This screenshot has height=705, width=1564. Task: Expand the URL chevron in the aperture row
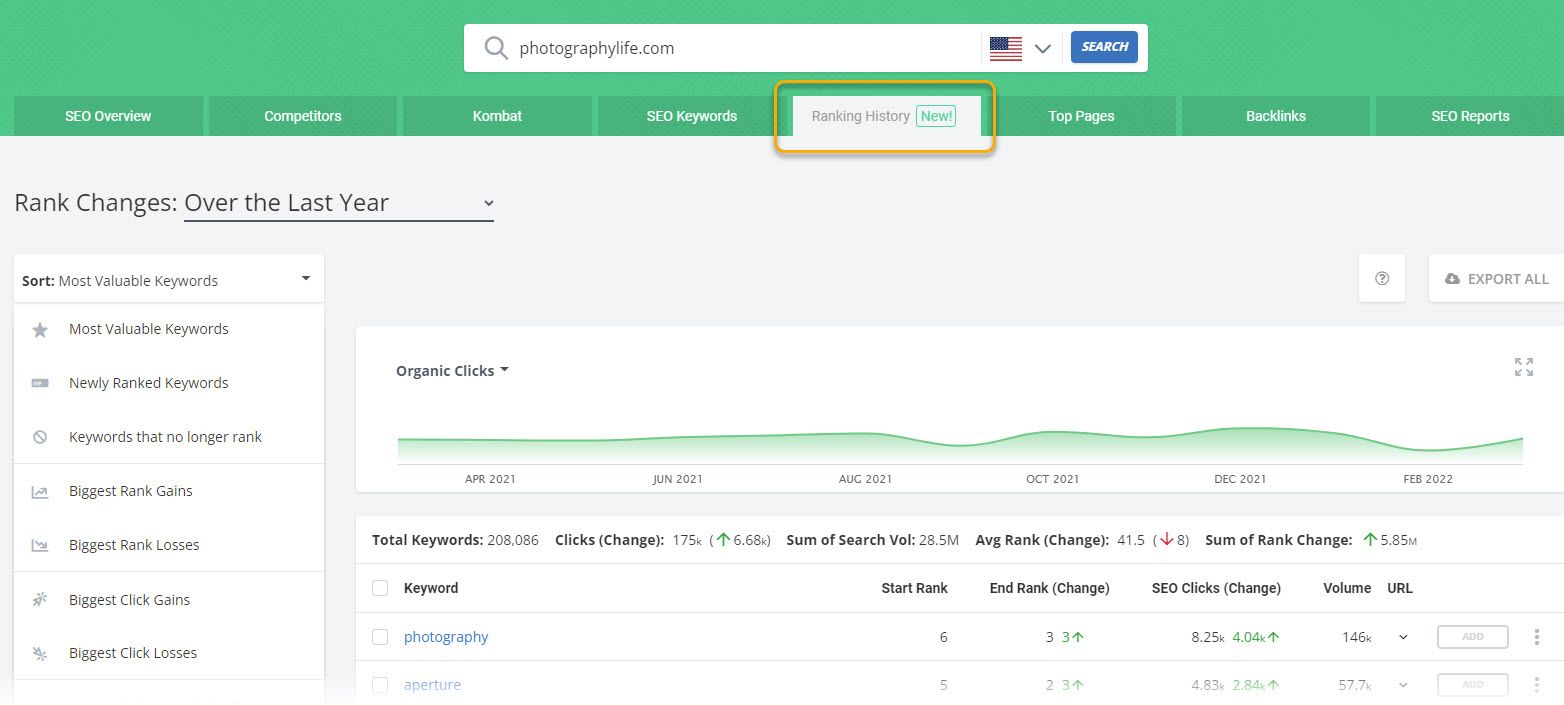pos(1403,685)
